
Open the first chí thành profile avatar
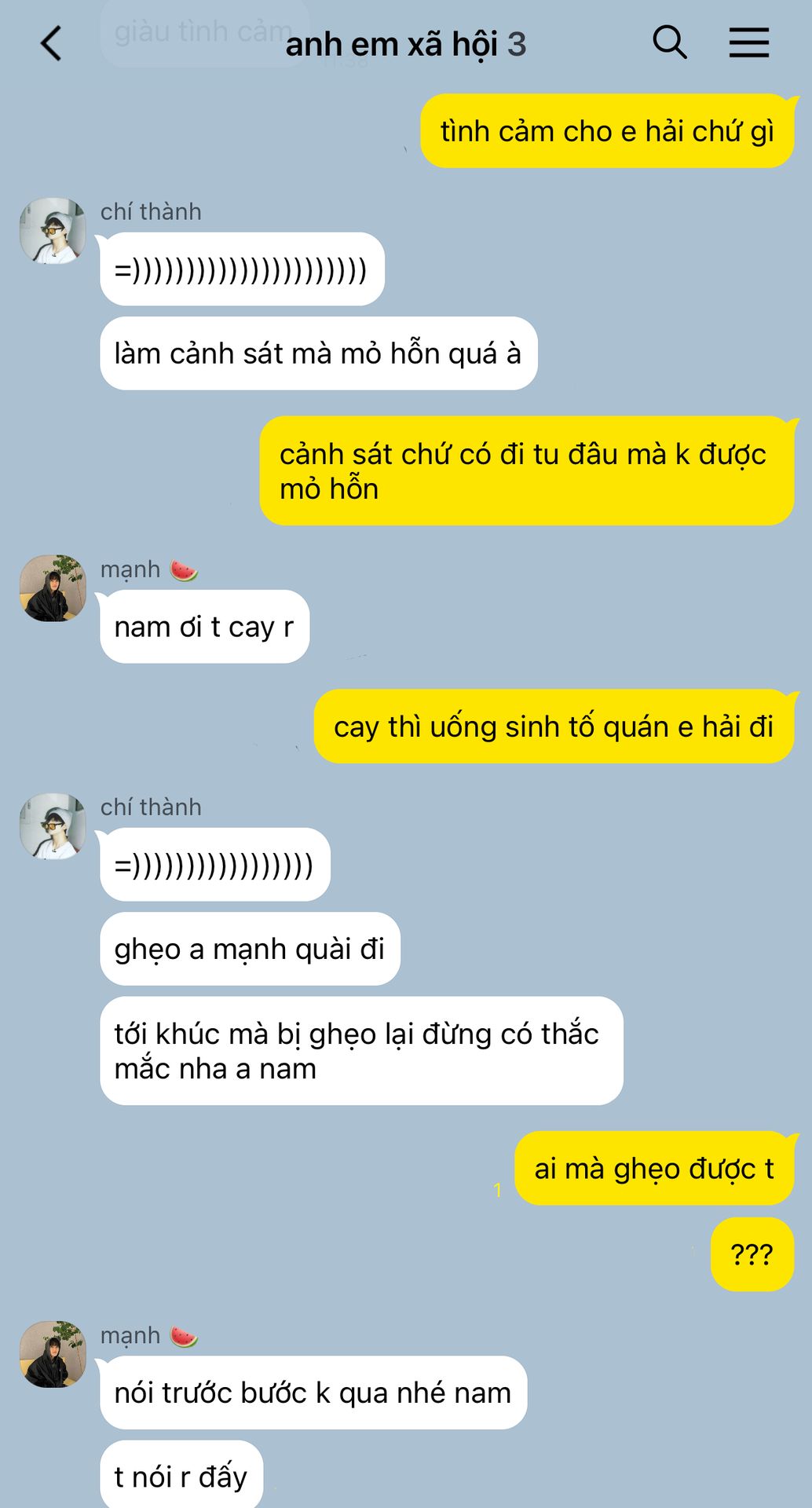53,231
